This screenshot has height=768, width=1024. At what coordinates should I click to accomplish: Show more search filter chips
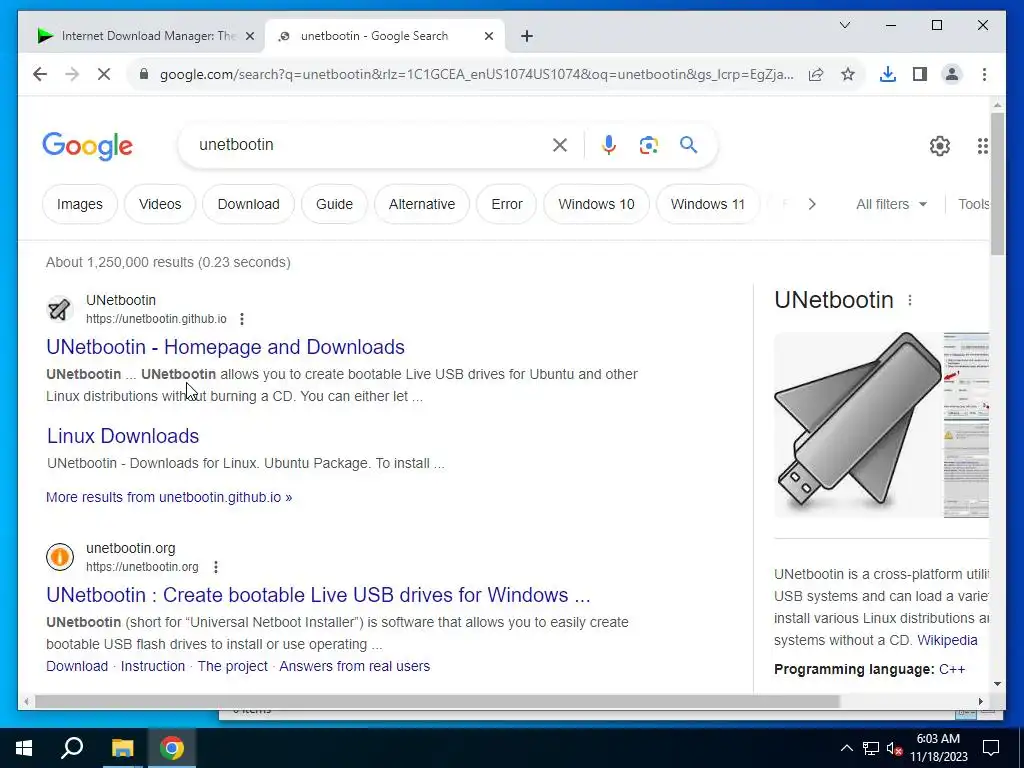click(x=812, y=204)
